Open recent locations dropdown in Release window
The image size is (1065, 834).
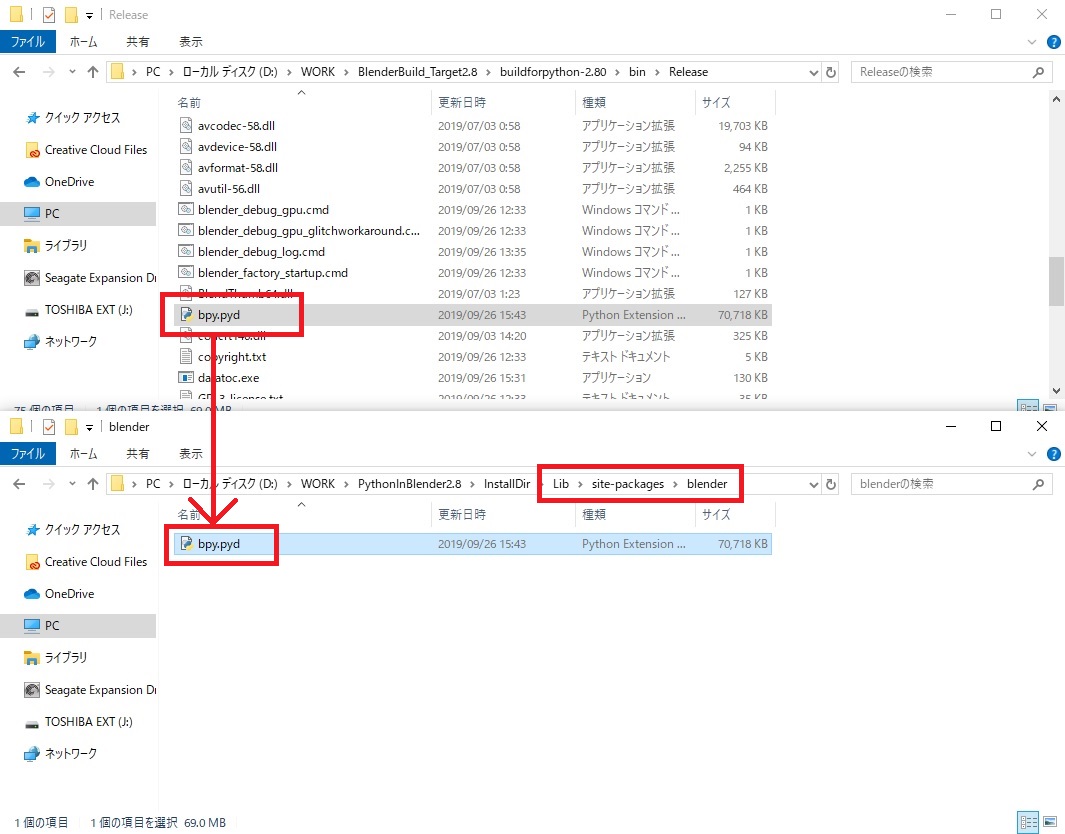[x=72, y=72]
